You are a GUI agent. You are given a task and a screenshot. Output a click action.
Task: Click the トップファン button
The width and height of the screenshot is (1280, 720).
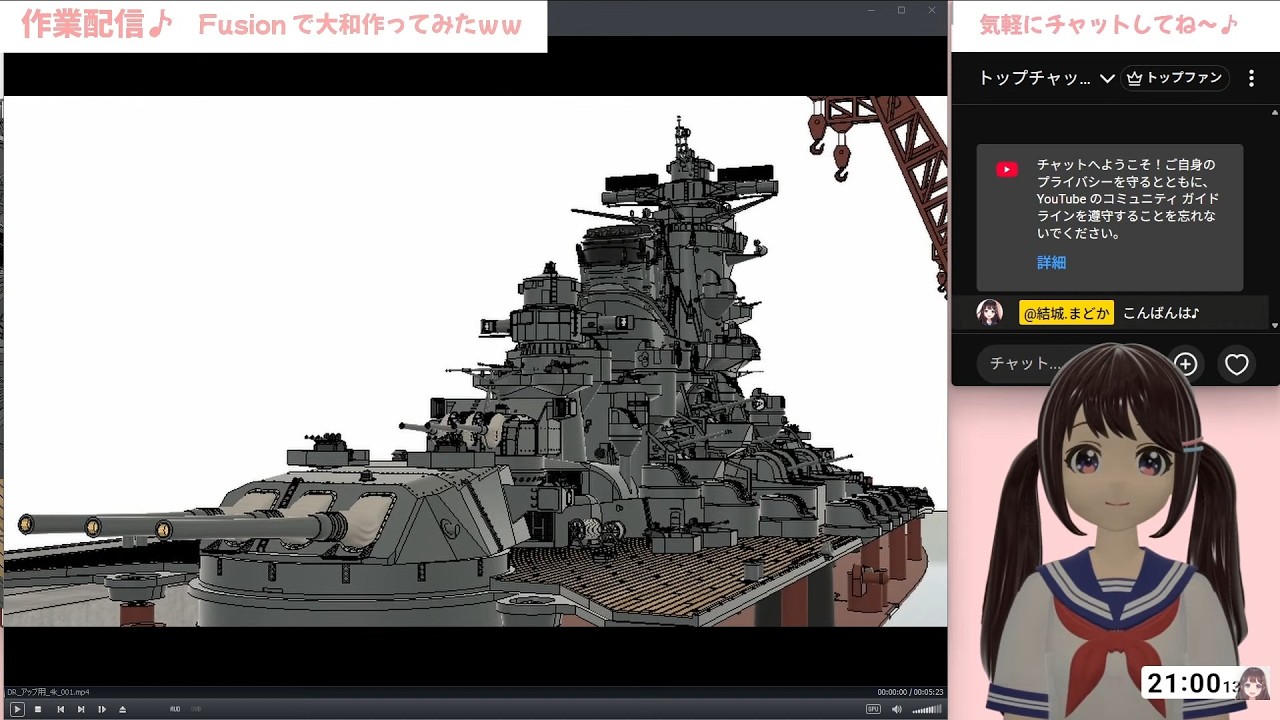tap(1174, 78)
